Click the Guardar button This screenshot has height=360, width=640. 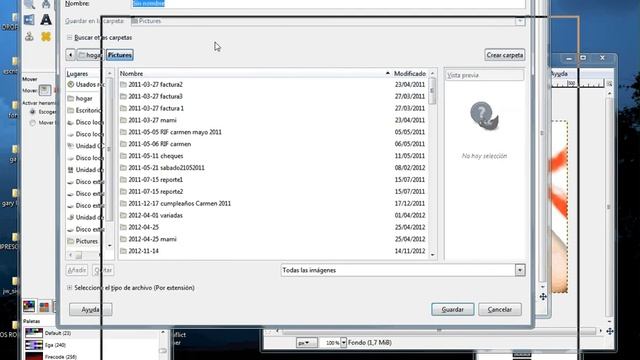pos(453,309)
